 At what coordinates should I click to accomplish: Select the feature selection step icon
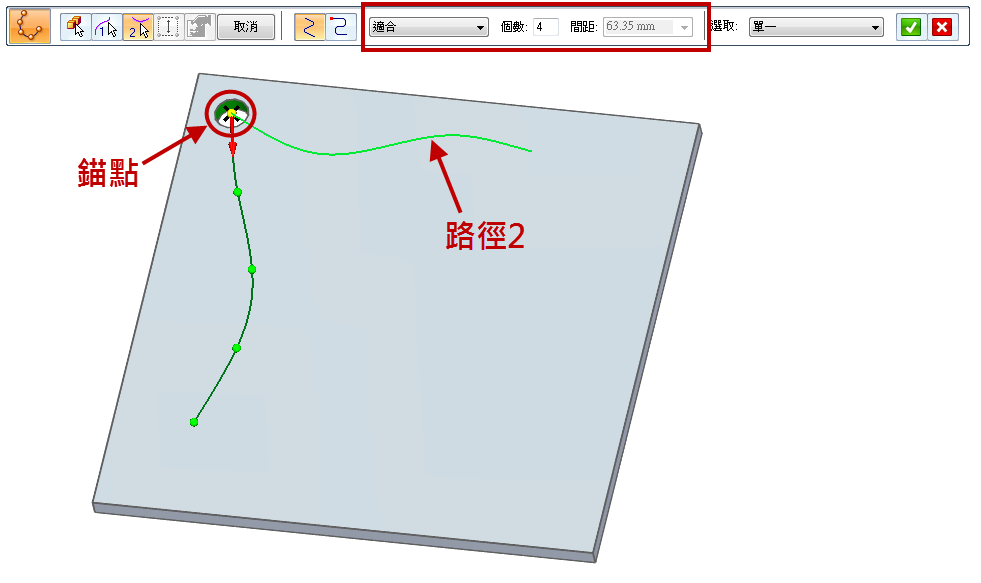tap(76, 27)
